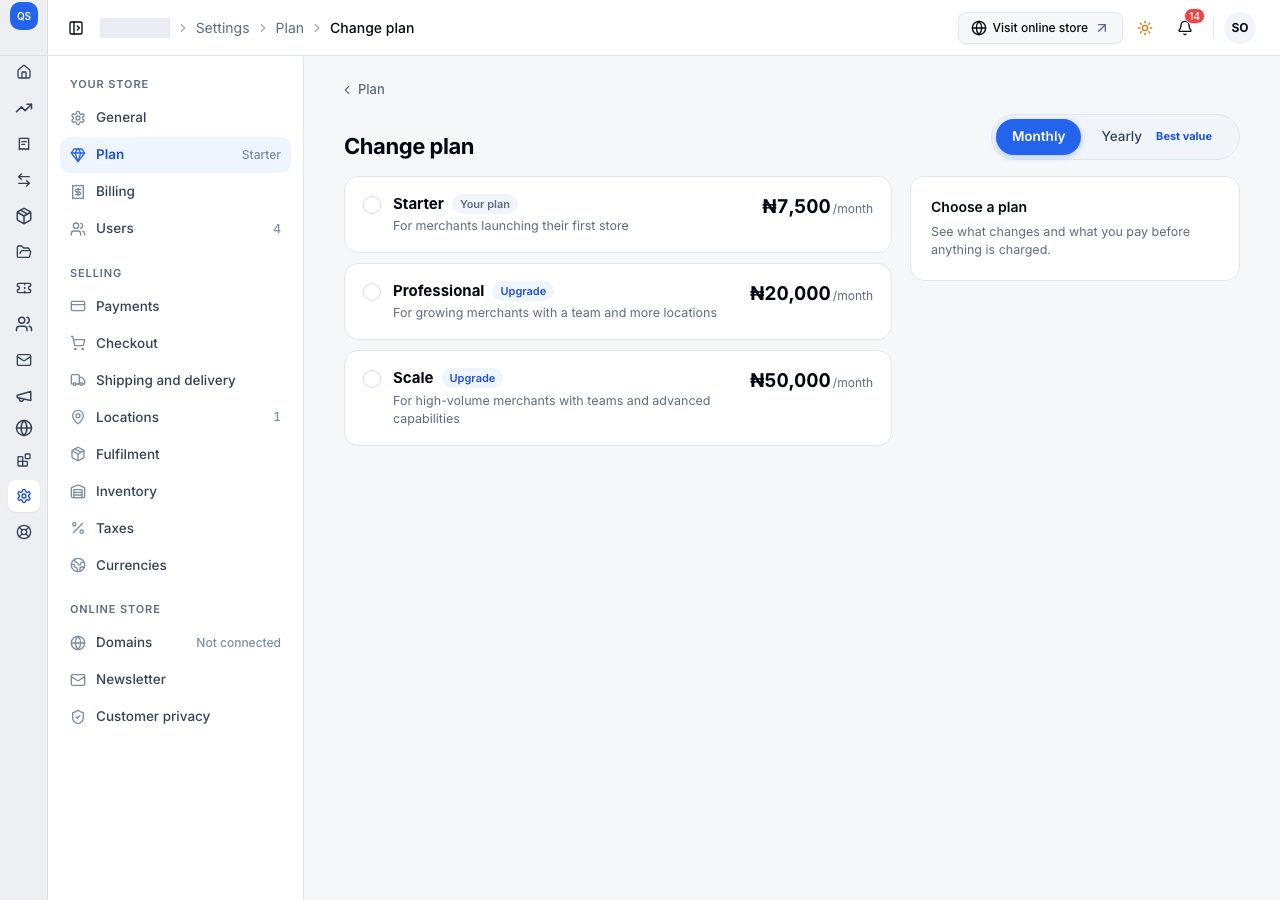Open the discounts ticket icon in rail
1280x900 pixels.
(x=24, y=288)
